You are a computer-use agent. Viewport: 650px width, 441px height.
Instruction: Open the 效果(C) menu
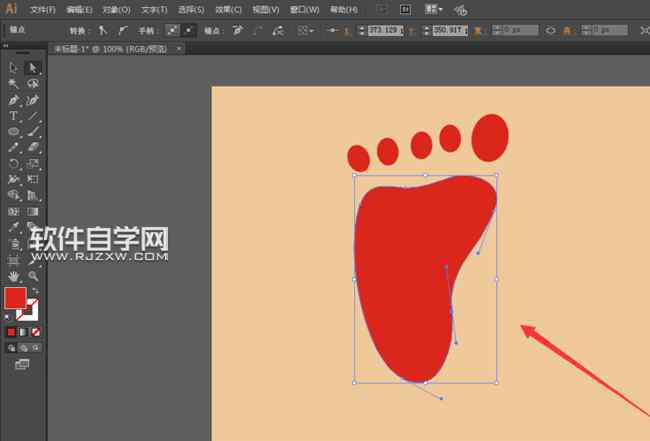(228, 9)
